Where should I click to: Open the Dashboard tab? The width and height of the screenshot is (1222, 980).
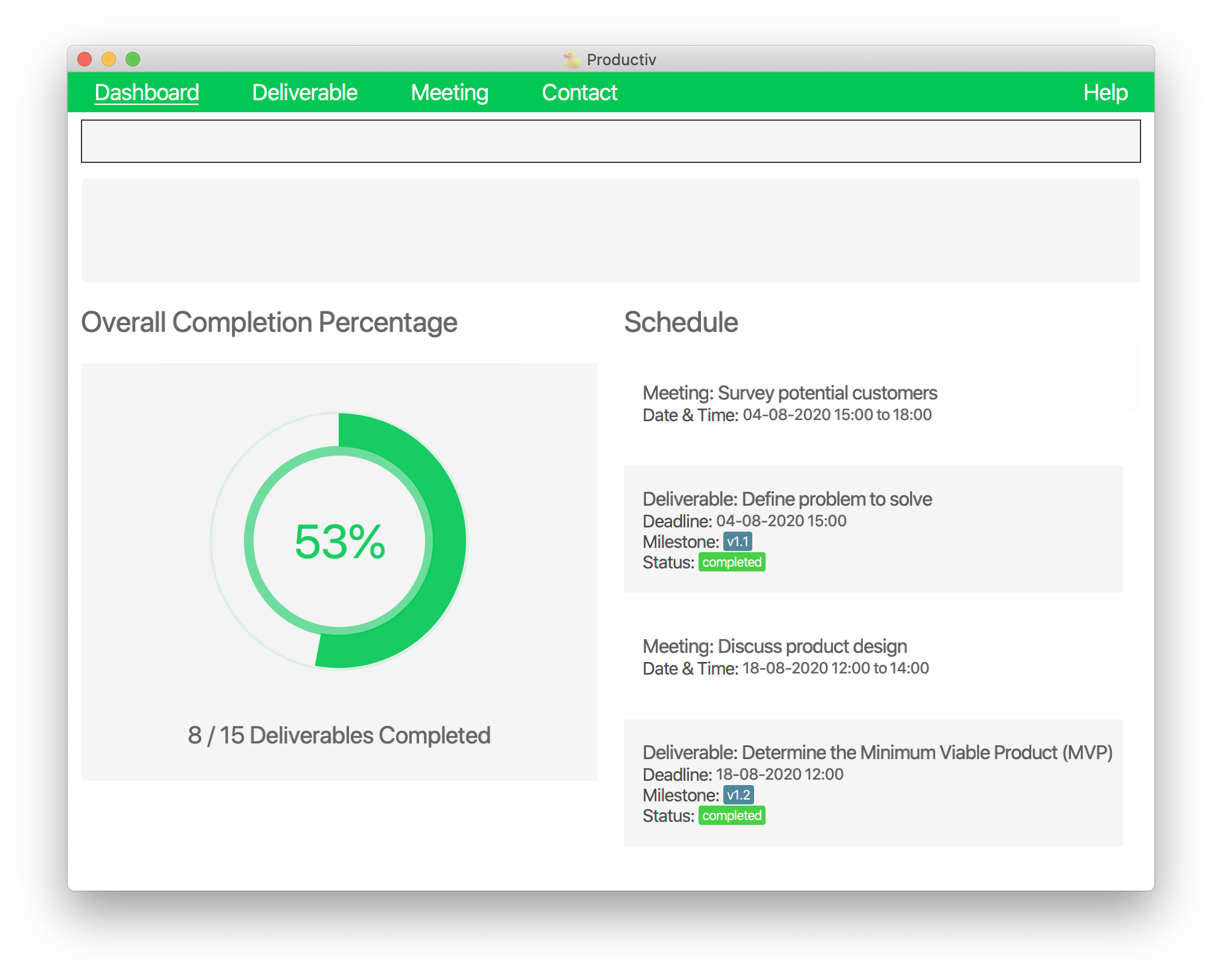[x=147, y=93]
